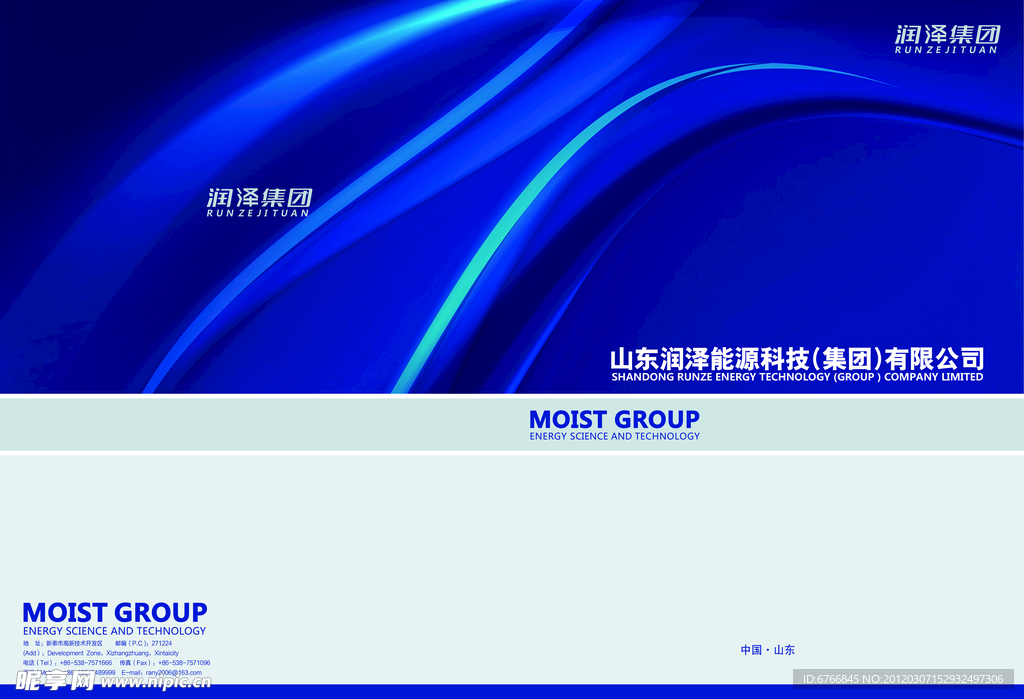Click the e-mail rany2006@163.com
This screenshot has height=699, width=1024.
(174, 672)
